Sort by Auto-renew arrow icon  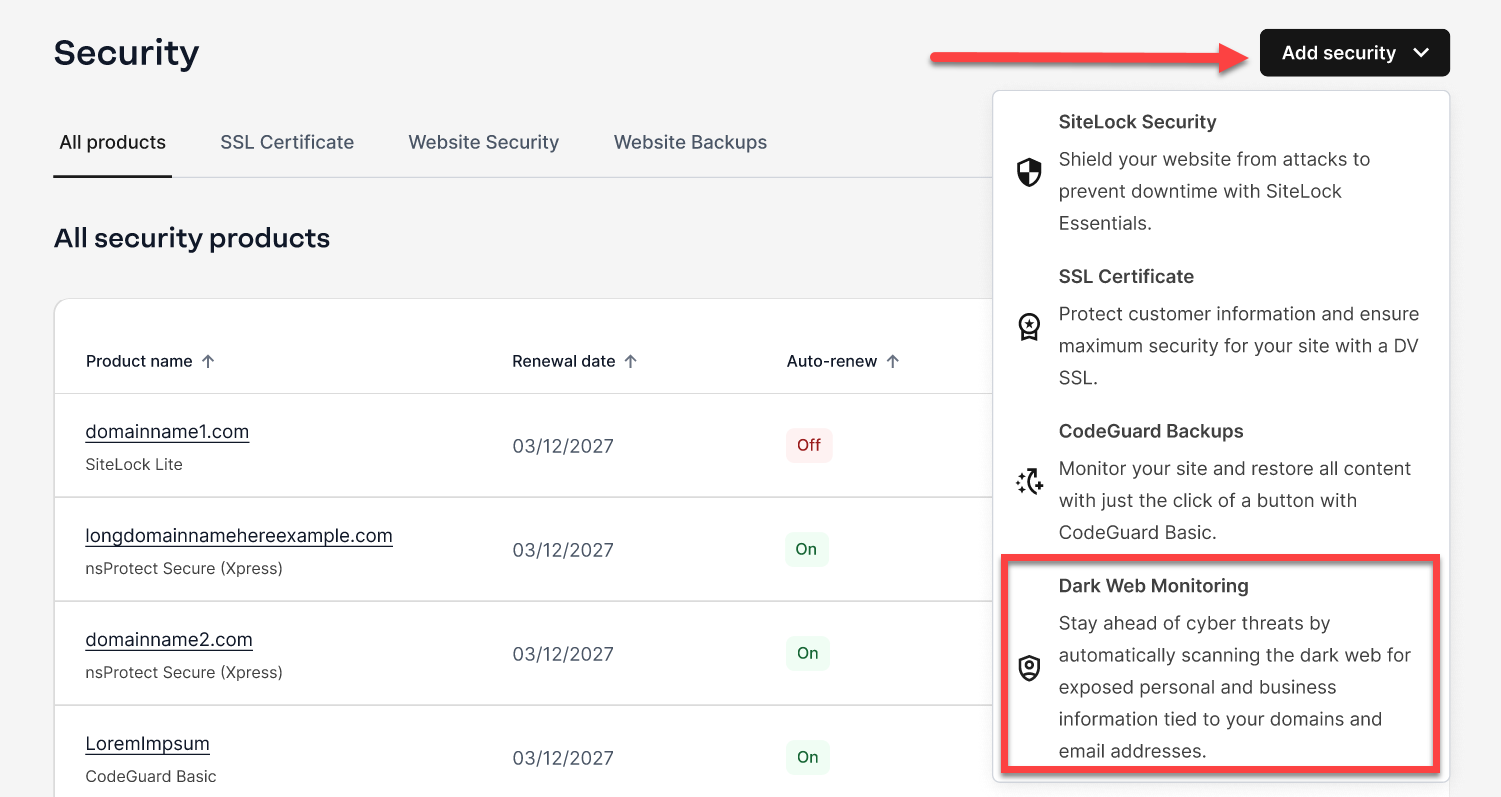pyautogui.click(x=893, y=361)
